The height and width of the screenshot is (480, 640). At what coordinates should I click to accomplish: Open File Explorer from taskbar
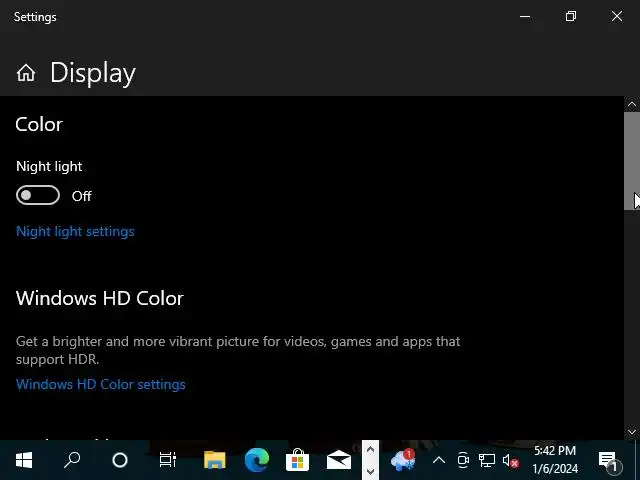(x=215, y=460)
